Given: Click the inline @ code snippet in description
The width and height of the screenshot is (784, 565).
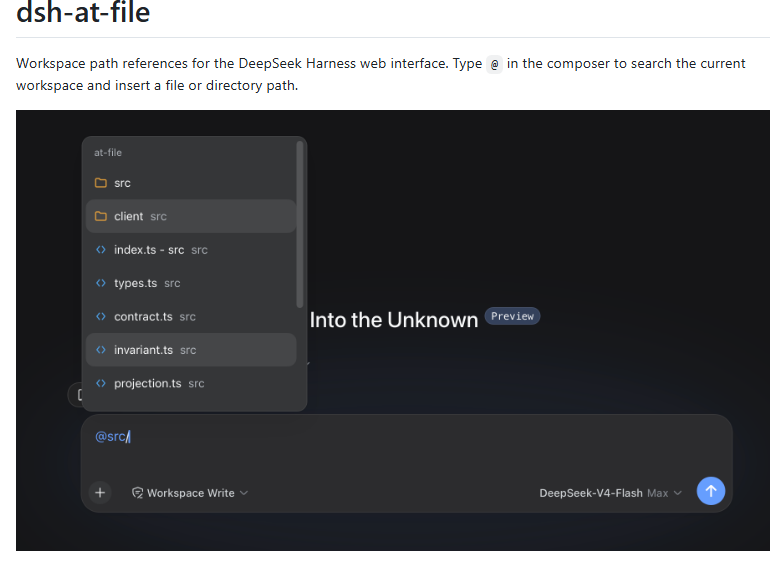Looking at the screenshot, I should (x=494, y=64).
